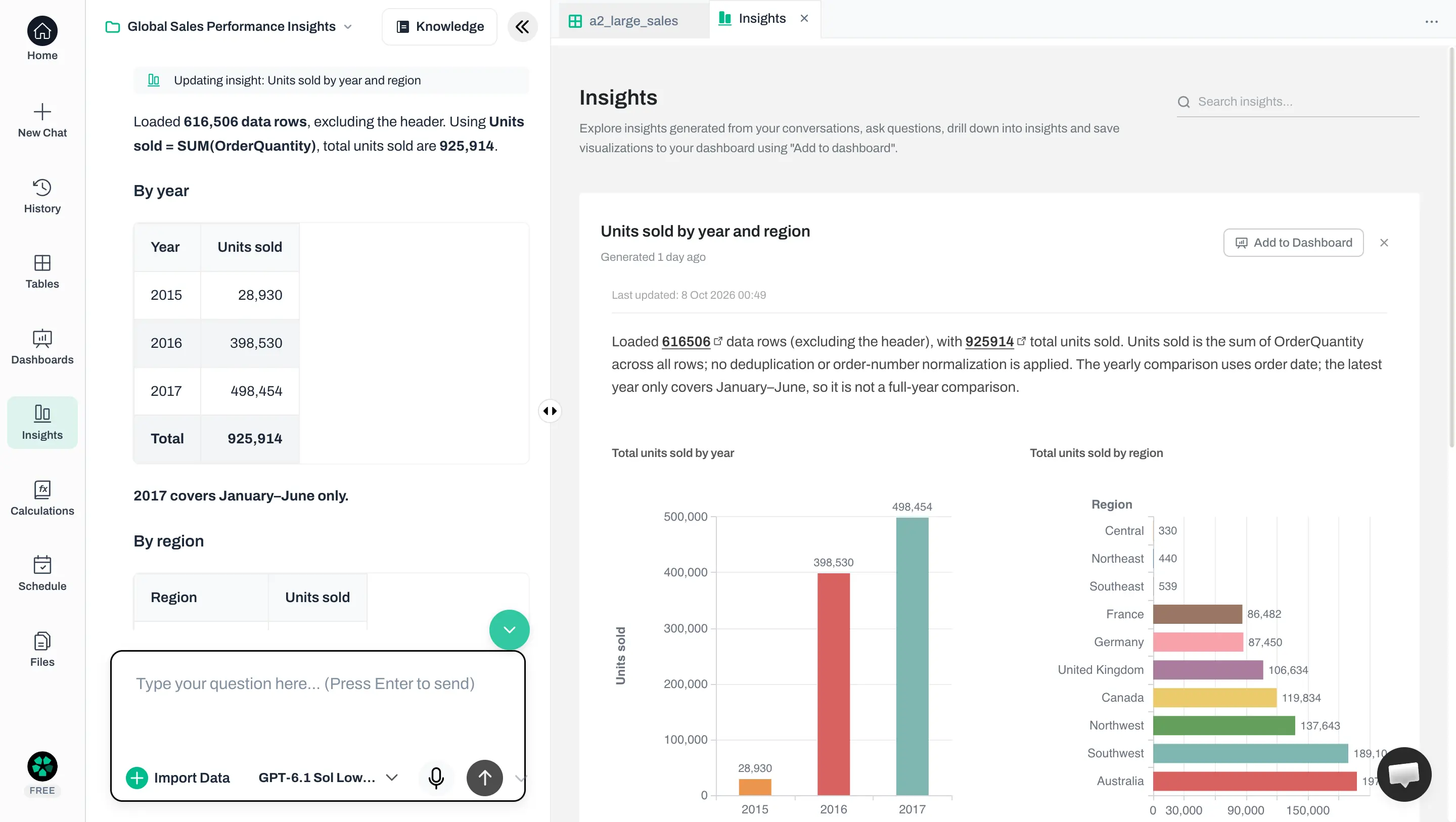Open the History panel
Screen dimensions: 1456x822
pos(42,196)
